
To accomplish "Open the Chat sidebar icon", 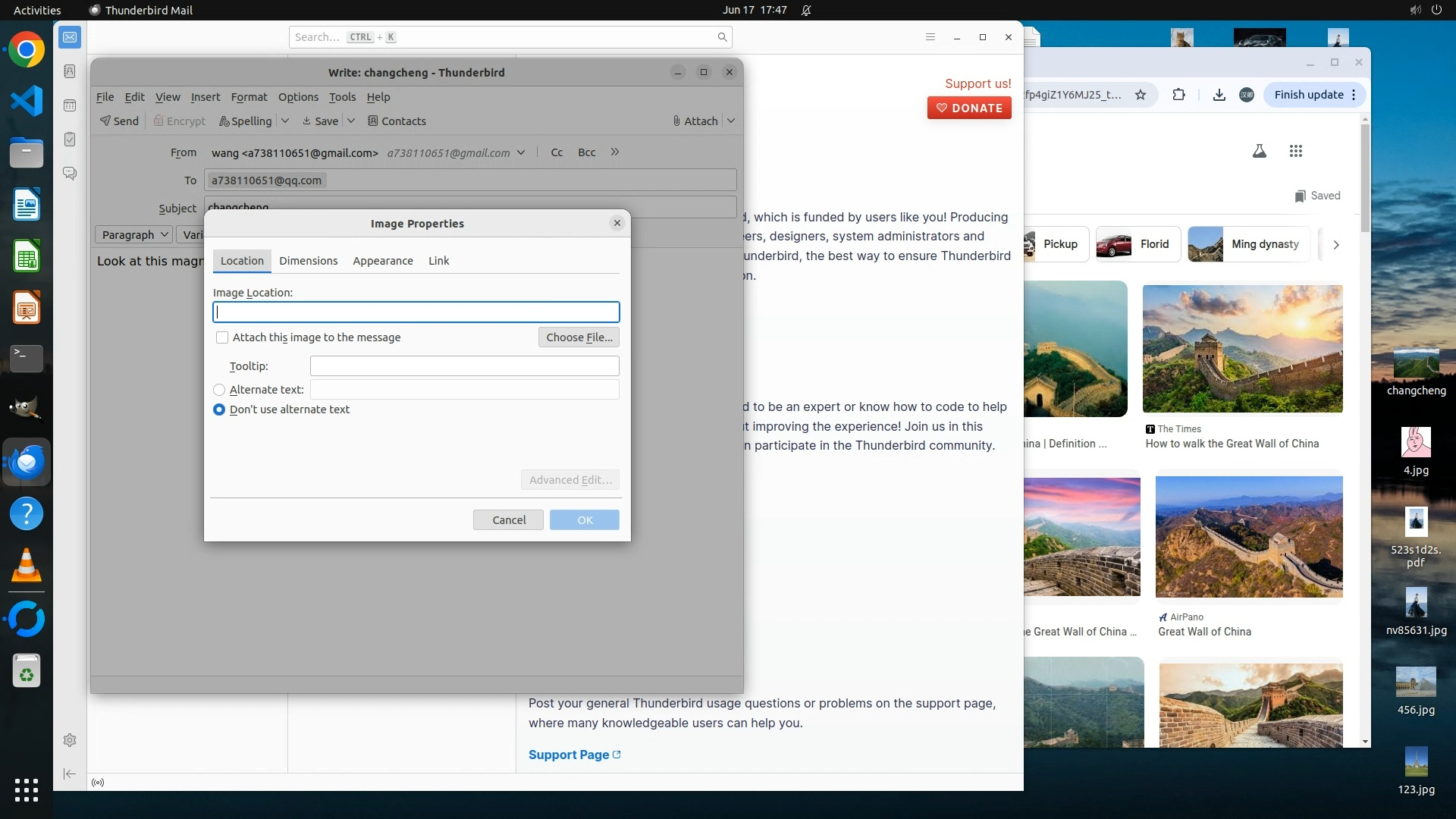I will tap(70, 174).
